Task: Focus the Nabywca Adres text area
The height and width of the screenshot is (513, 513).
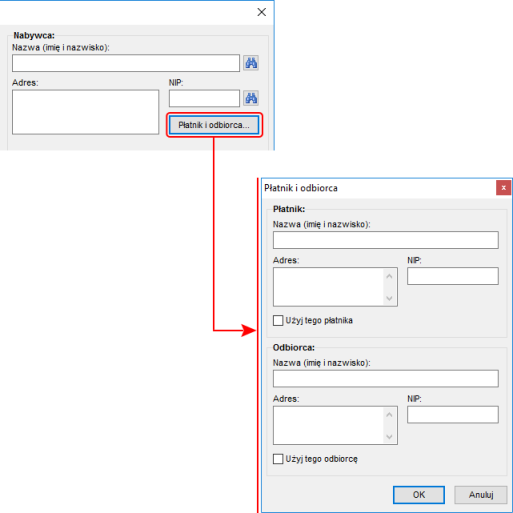Action: pyautogui.click(x=85, y=112)
